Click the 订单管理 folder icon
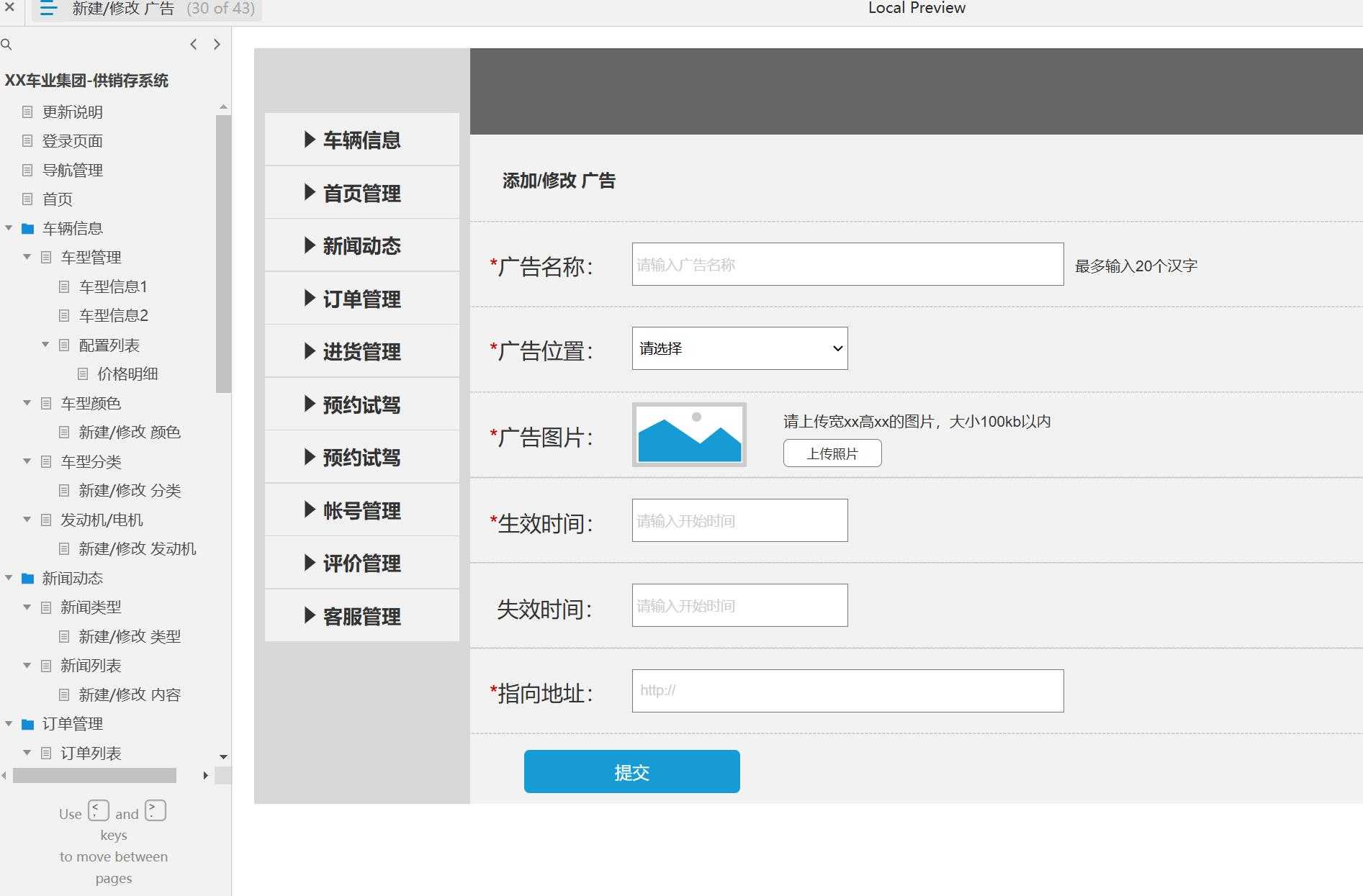 27,723
